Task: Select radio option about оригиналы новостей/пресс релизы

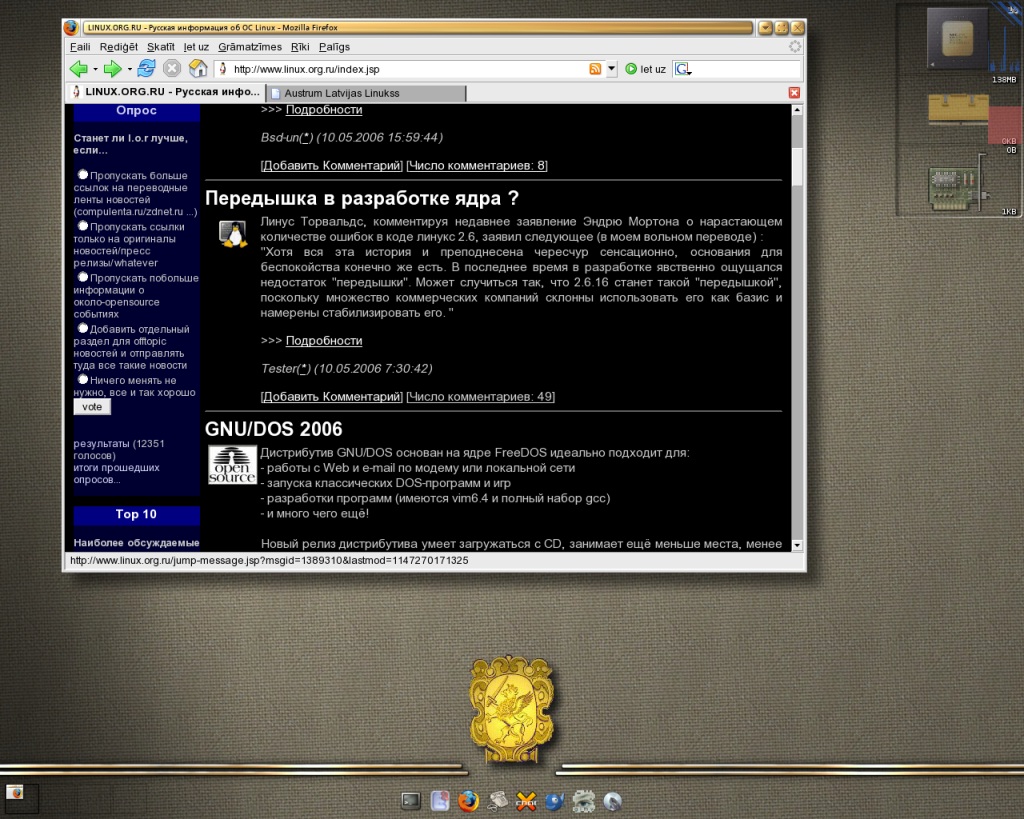Action: (x=83, y=226)
